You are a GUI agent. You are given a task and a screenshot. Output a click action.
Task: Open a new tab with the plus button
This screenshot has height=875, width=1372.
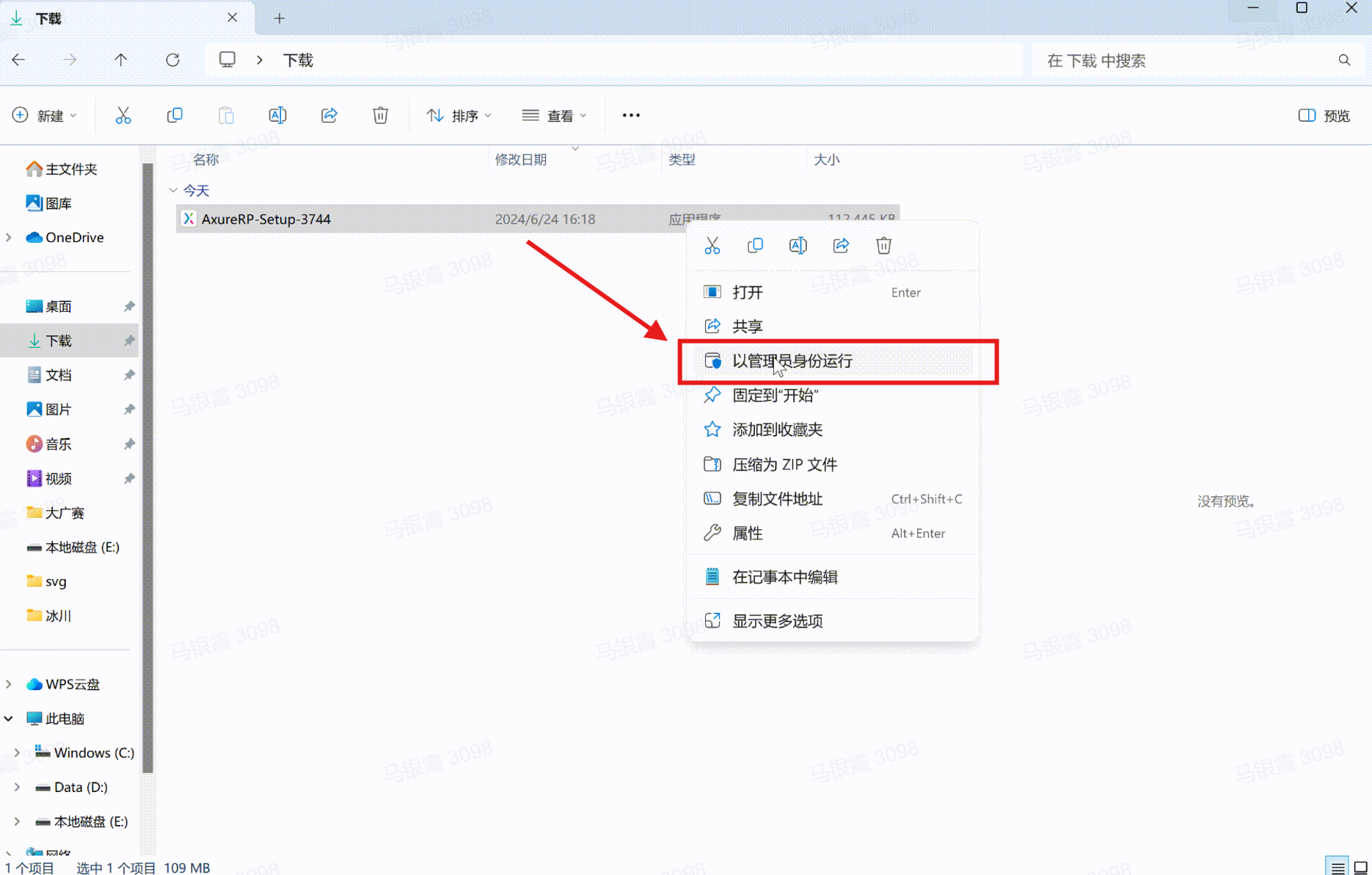pyautogui.click(x=280, y=18)
